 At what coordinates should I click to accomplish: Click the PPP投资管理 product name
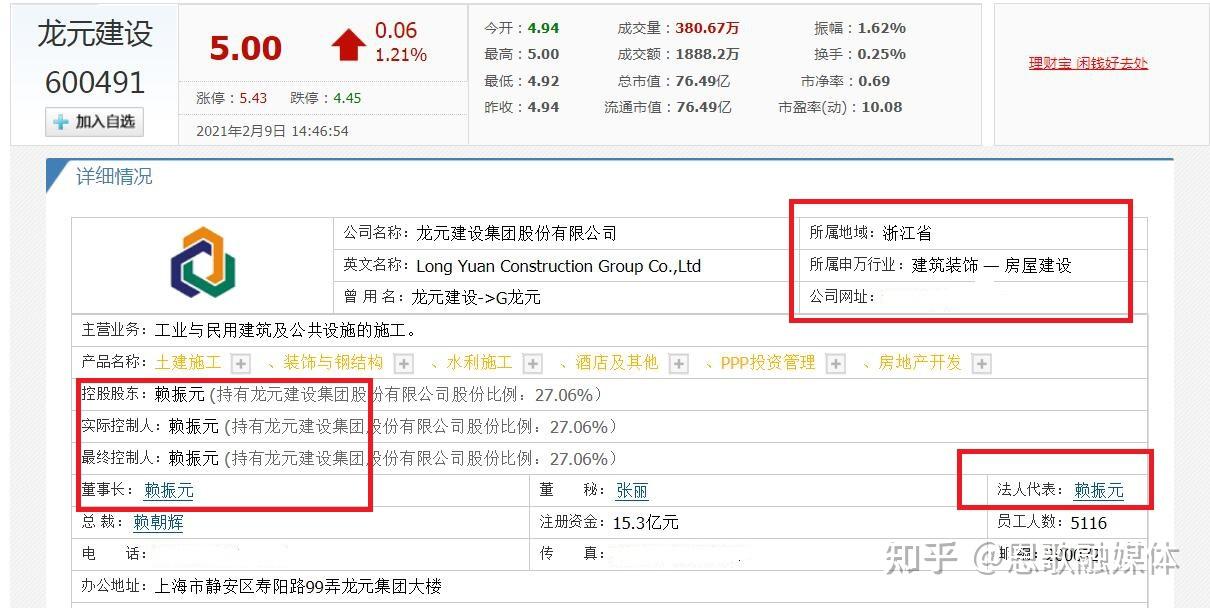[768, 362]
